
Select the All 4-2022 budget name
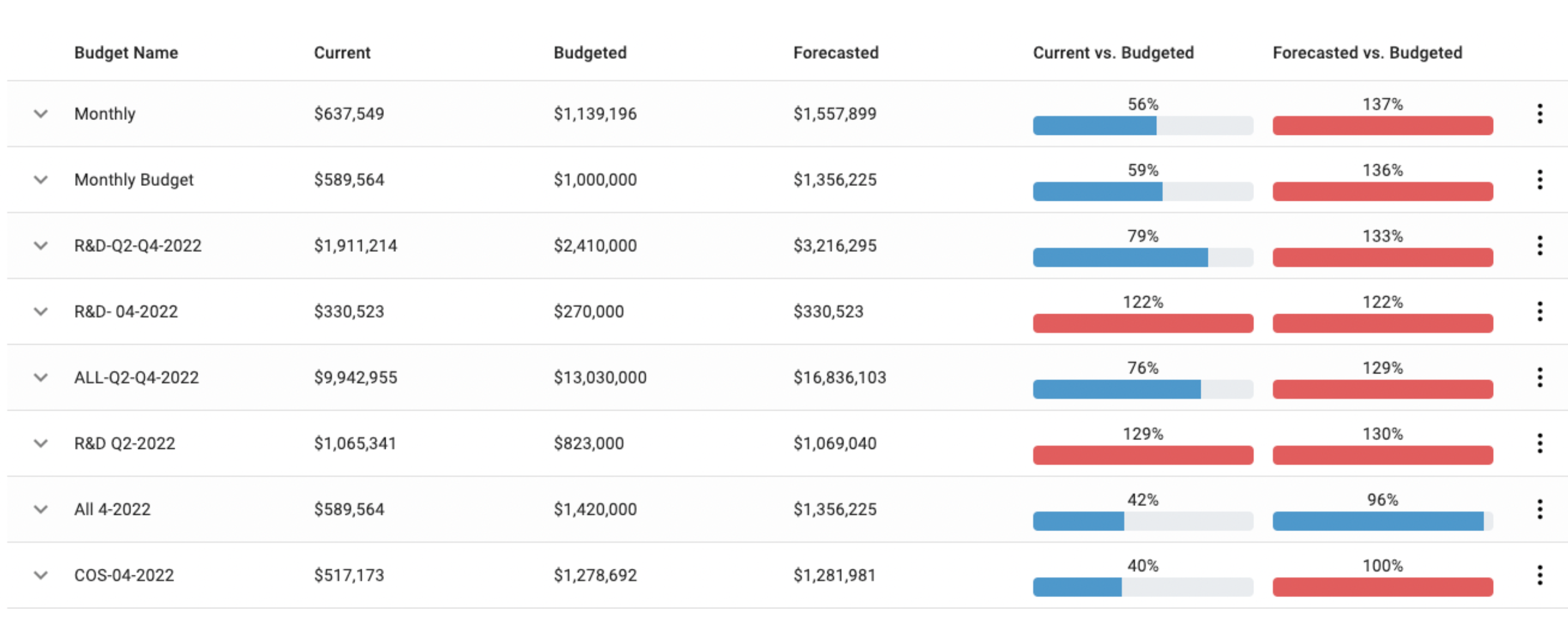click(112, 509)
